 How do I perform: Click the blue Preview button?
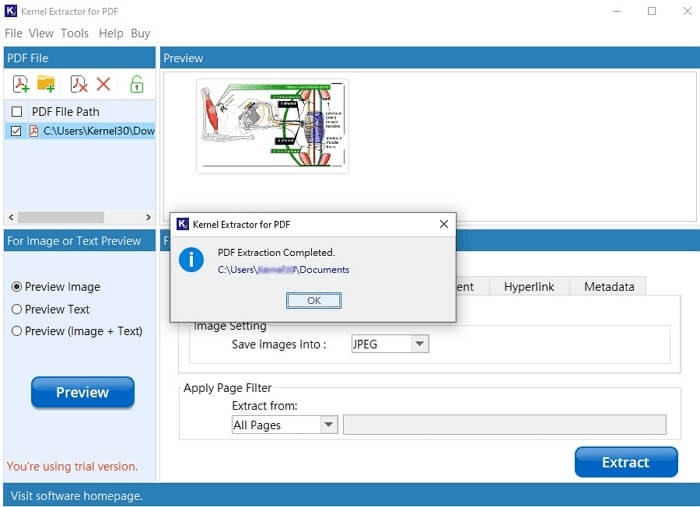[x=83, y=392]
